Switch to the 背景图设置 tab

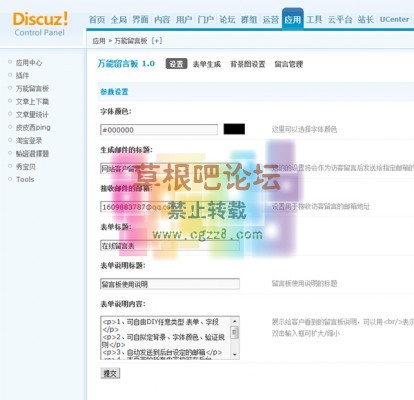click(x=248, y=64)
